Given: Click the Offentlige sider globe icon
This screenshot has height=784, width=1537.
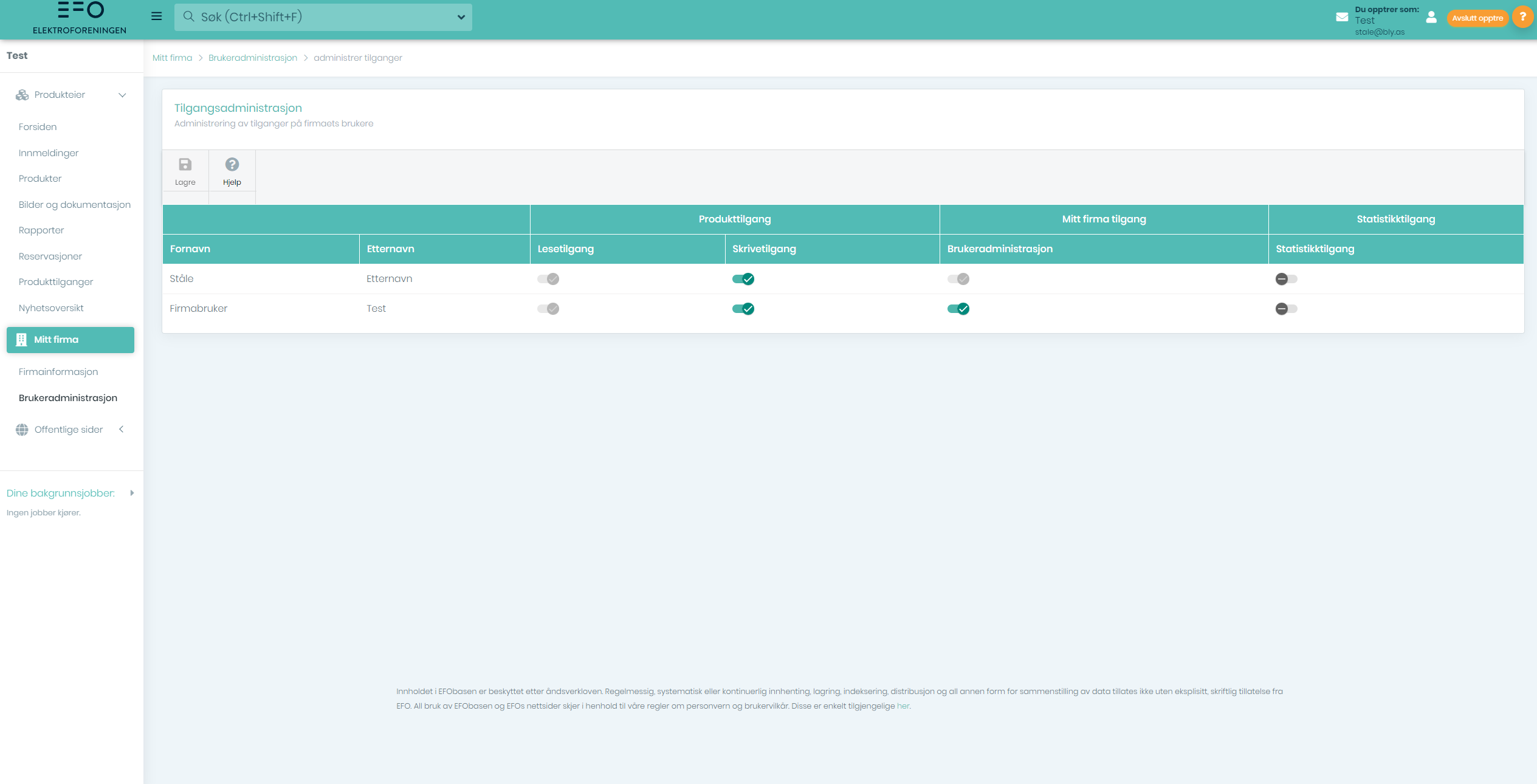Looking at the screenshot, I should (x=22, y=430).
